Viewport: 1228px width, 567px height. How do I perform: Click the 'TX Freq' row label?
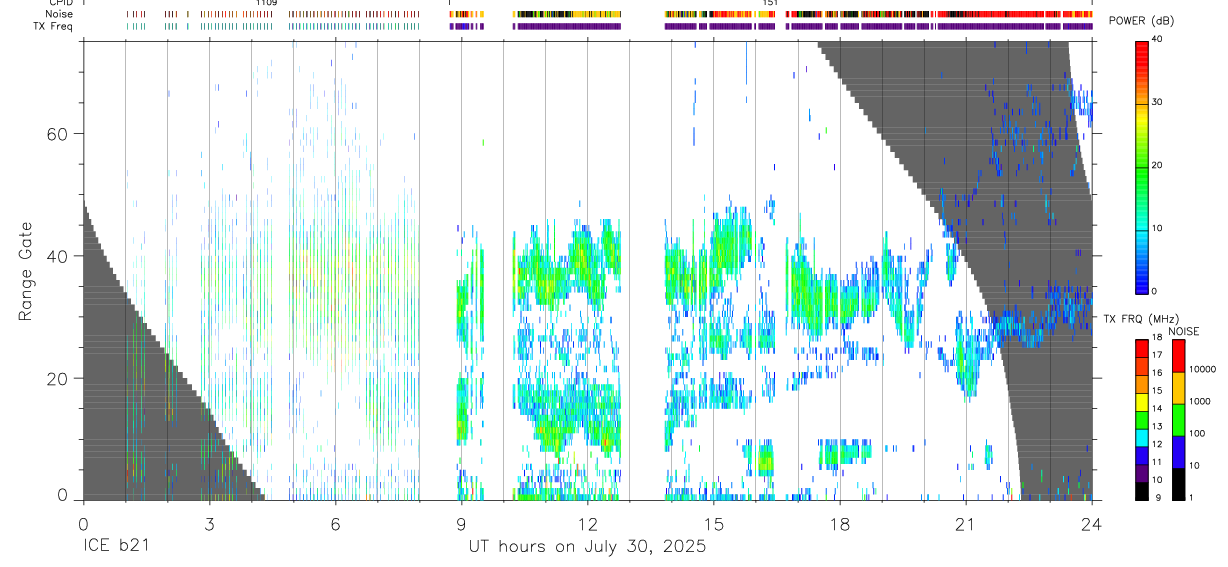coord(54,26)
